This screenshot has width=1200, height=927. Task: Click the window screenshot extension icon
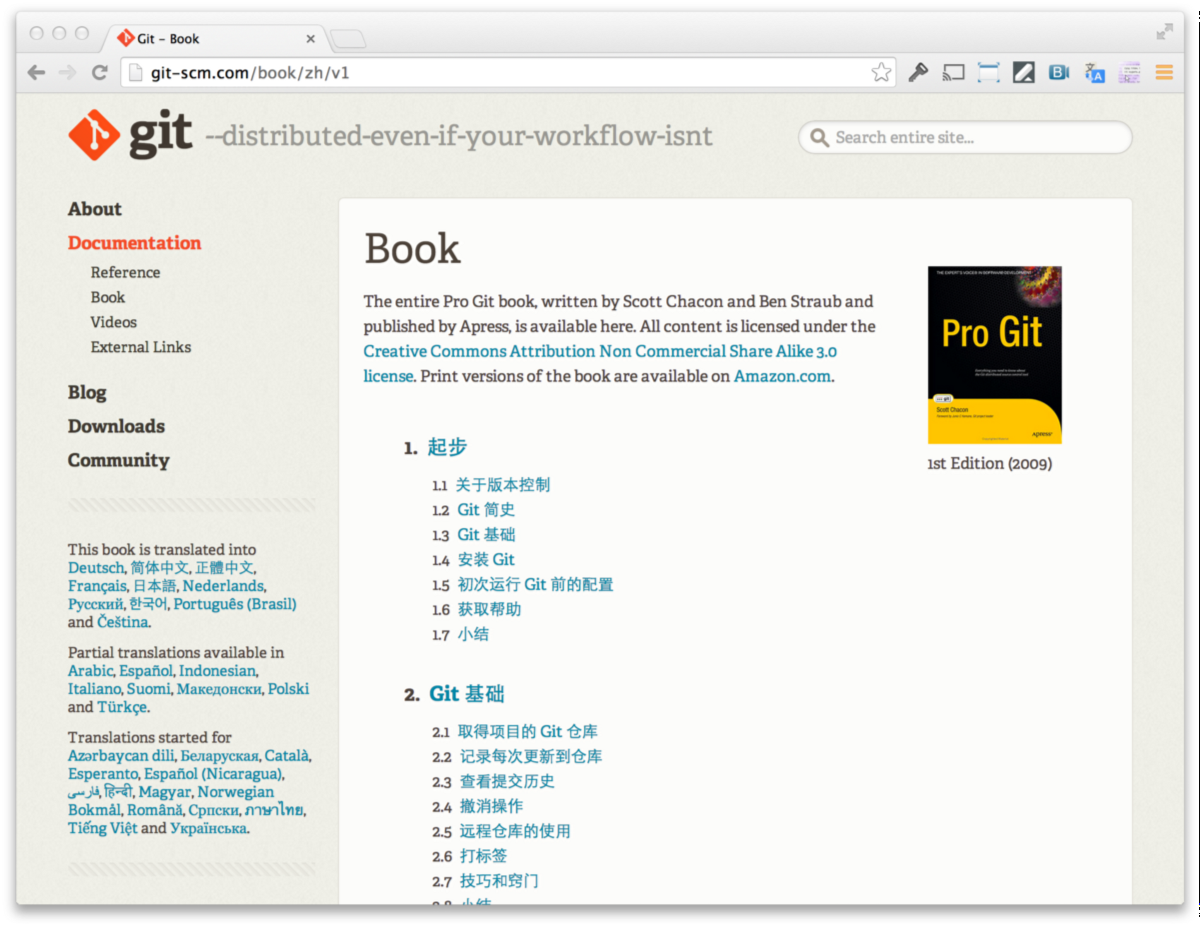tap(988, 72)
